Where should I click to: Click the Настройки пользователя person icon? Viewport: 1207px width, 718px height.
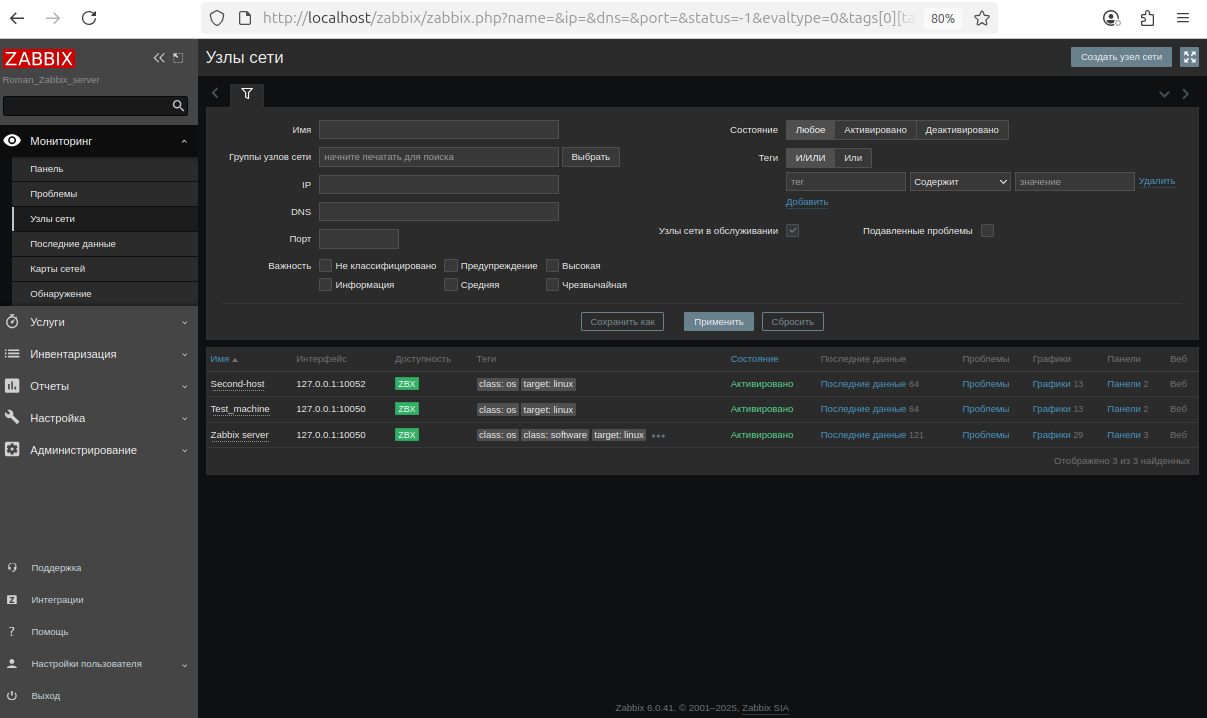coord(12,663)
